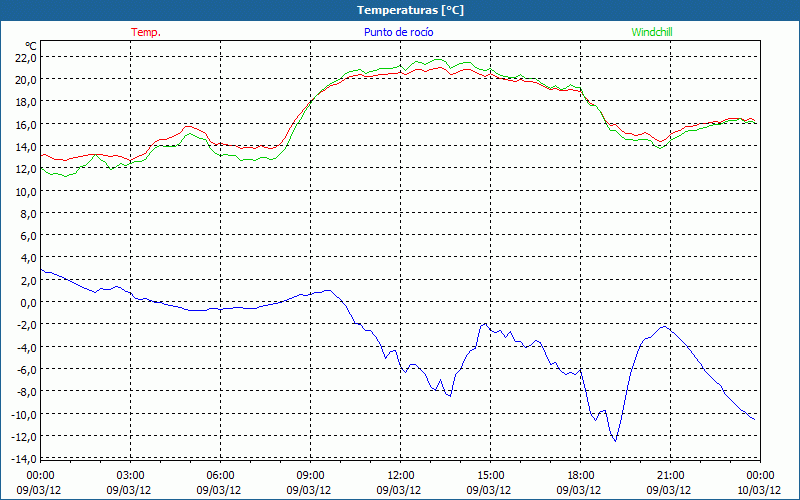Click the 22,0 y-axis value
Screen dimensions: 800x500
[26, 58]
